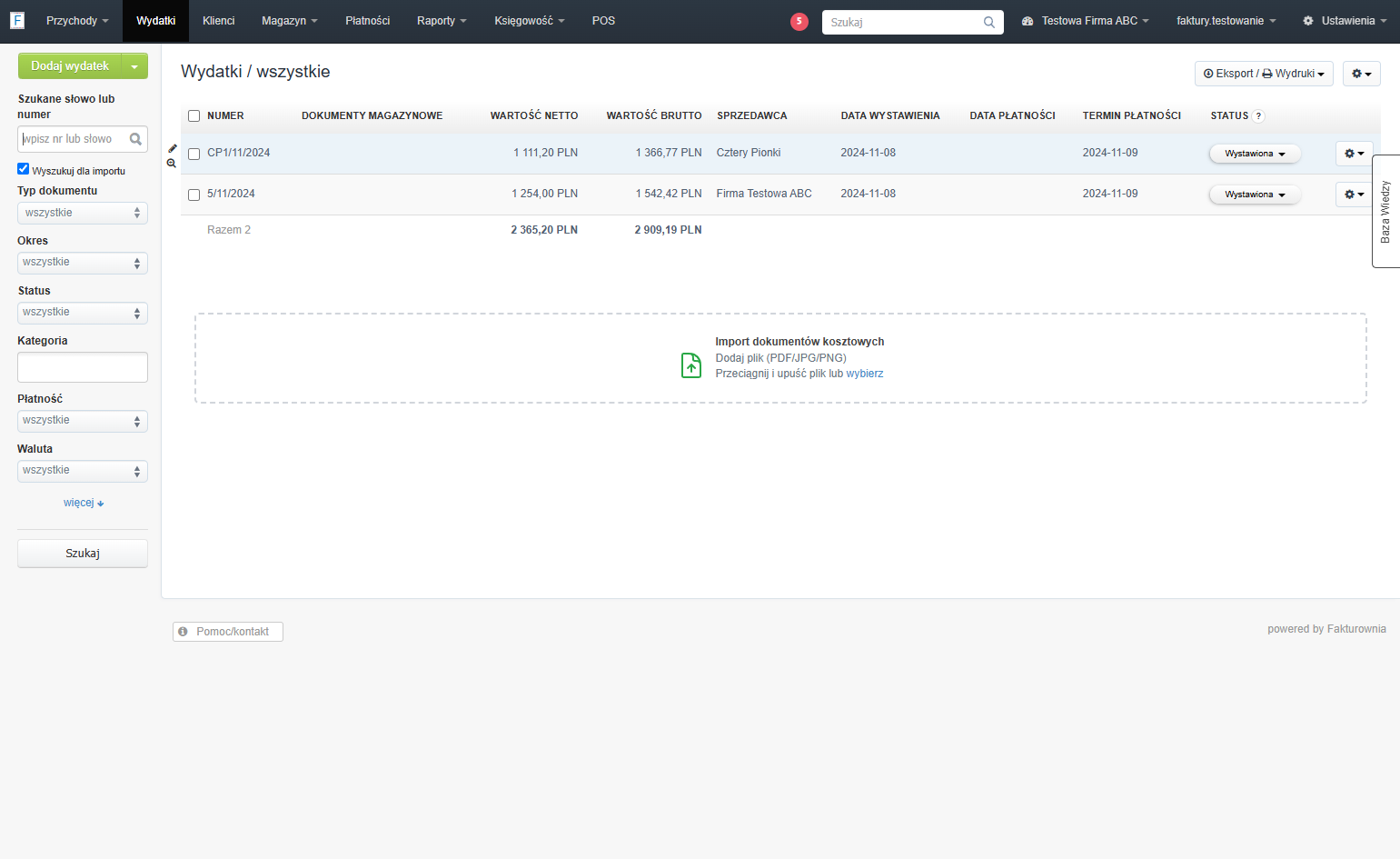Screen dimensions: 1400x859
Task: Expand filters with więcej link
Action: pos(84,503)
